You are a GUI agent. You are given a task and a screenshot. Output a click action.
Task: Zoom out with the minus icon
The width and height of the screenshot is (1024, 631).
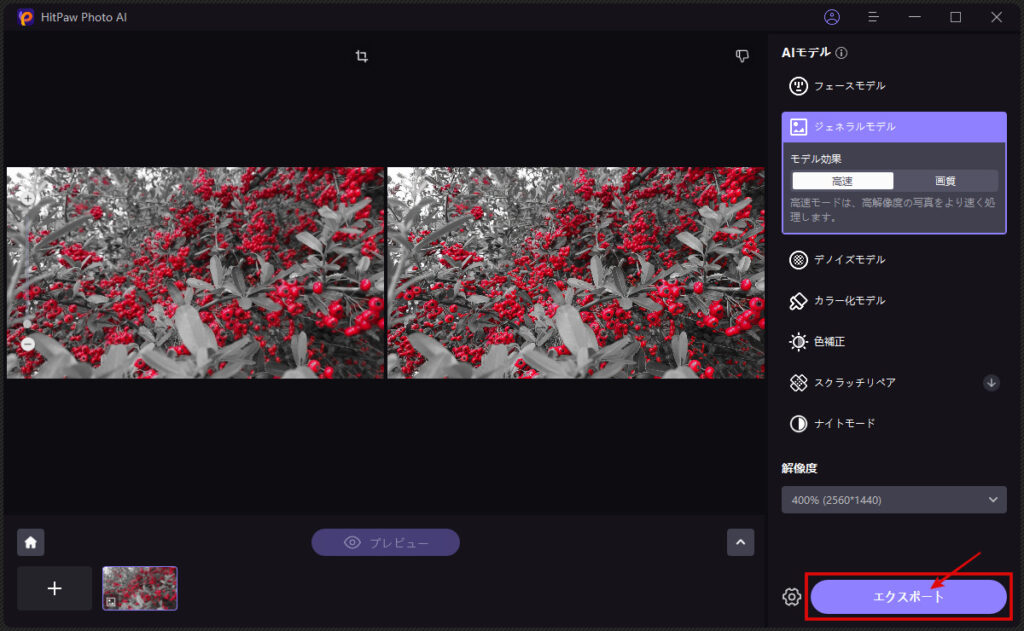pos(27,344)
